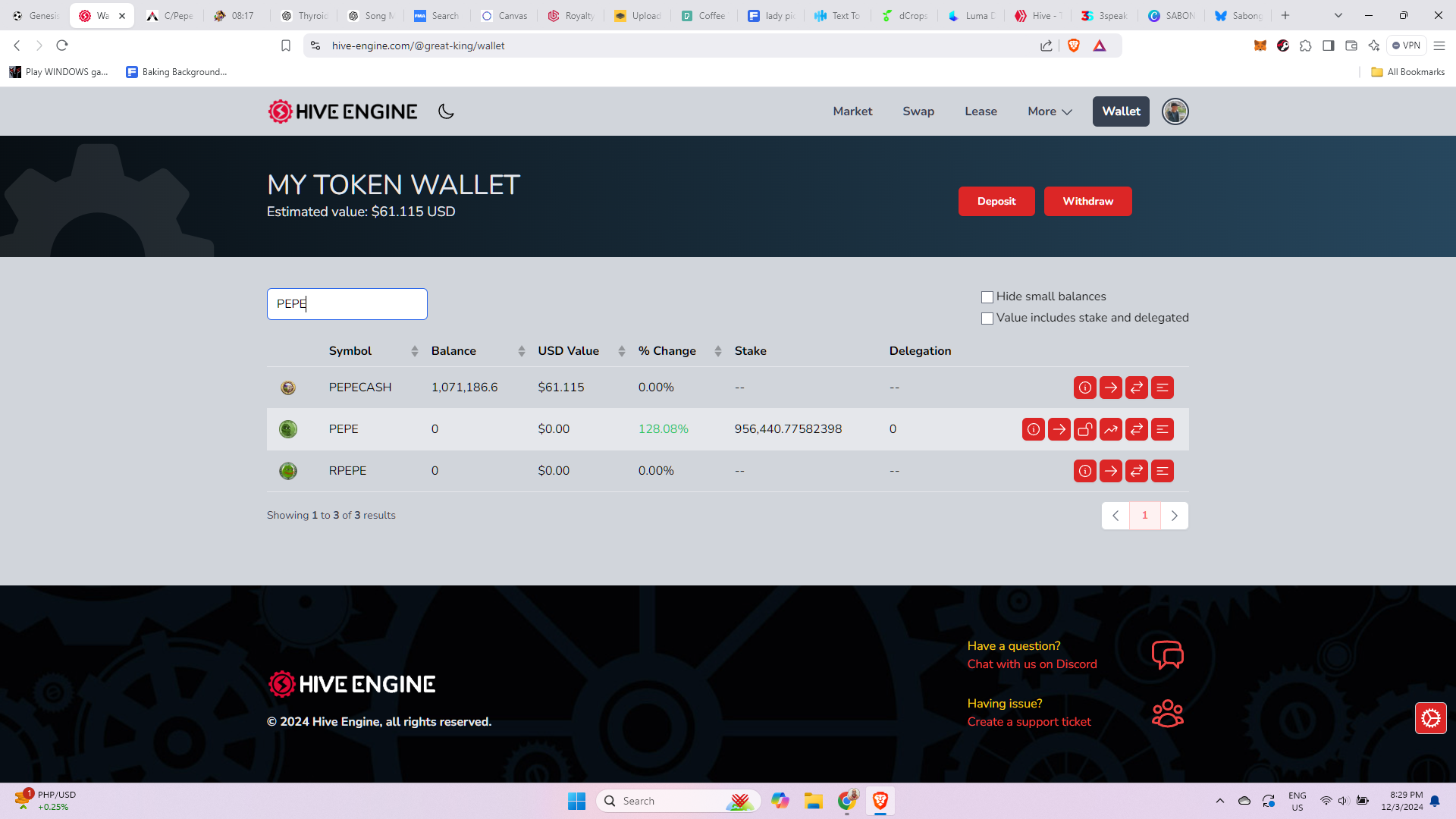Bookmark this page icon in address bar
Screen dimensions: 1456x819
tap(286, 45)
